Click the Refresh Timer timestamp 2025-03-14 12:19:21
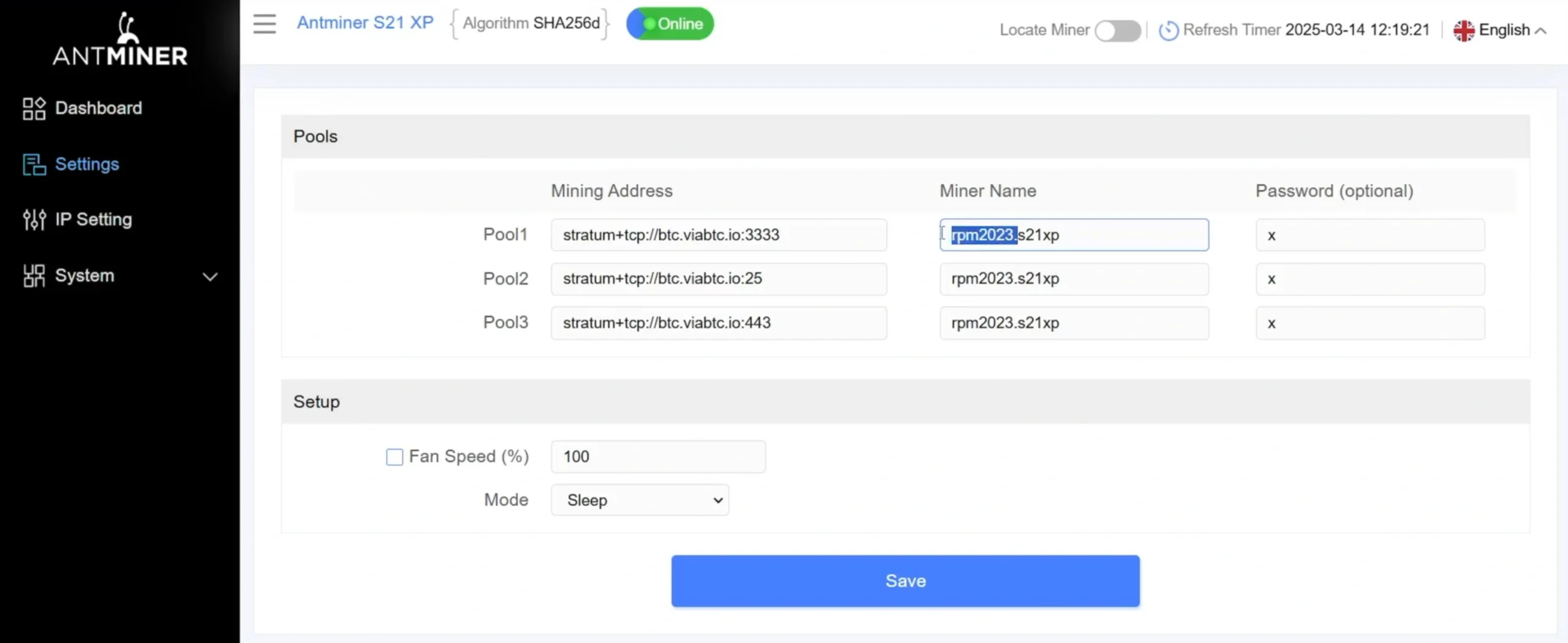 [1357, 30]
